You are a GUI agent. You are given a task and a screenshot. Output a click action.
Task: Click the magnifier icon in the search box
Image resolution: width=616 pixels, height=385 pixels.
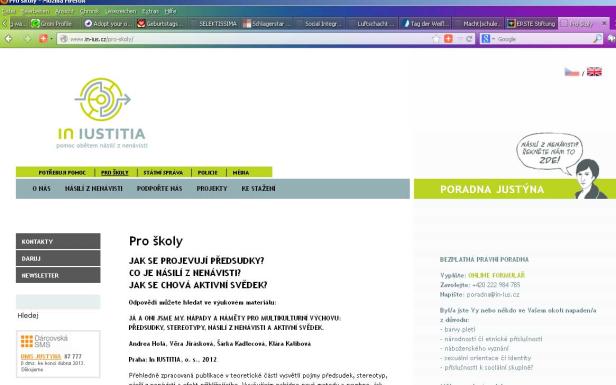click(597, 38)
